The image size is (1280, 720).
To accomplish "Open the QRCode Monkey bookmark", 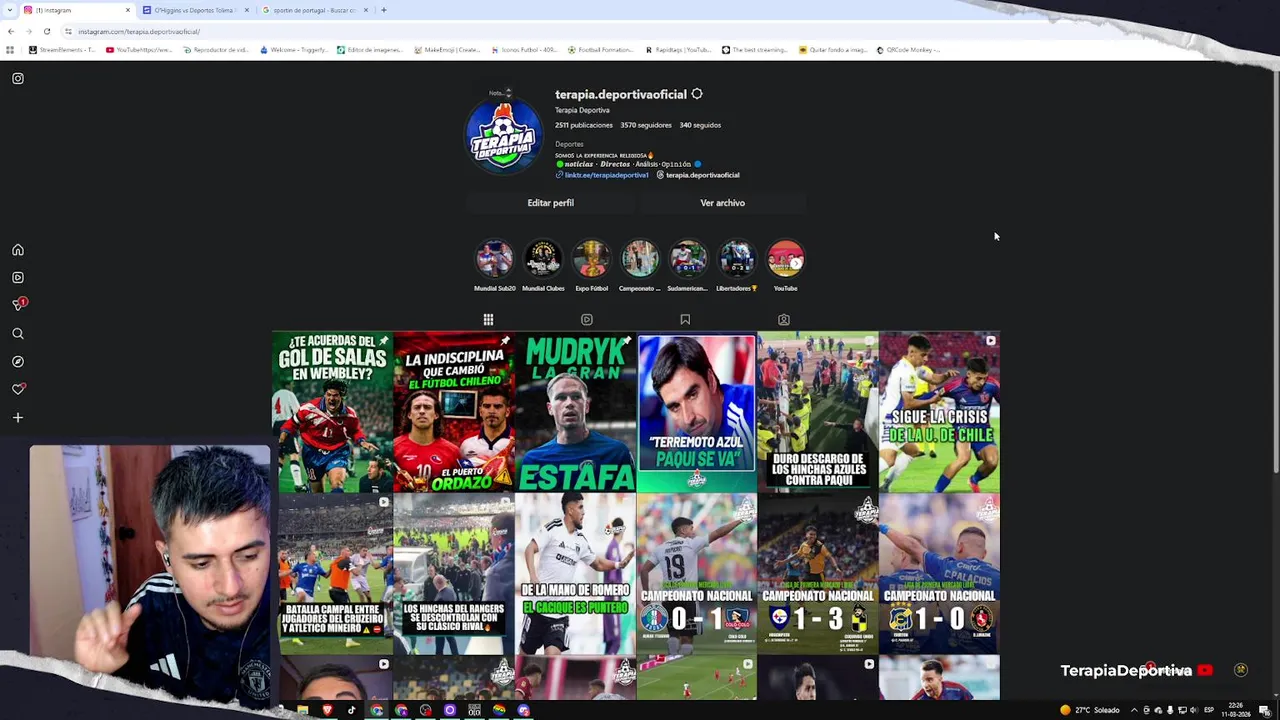I will point(908,50).
